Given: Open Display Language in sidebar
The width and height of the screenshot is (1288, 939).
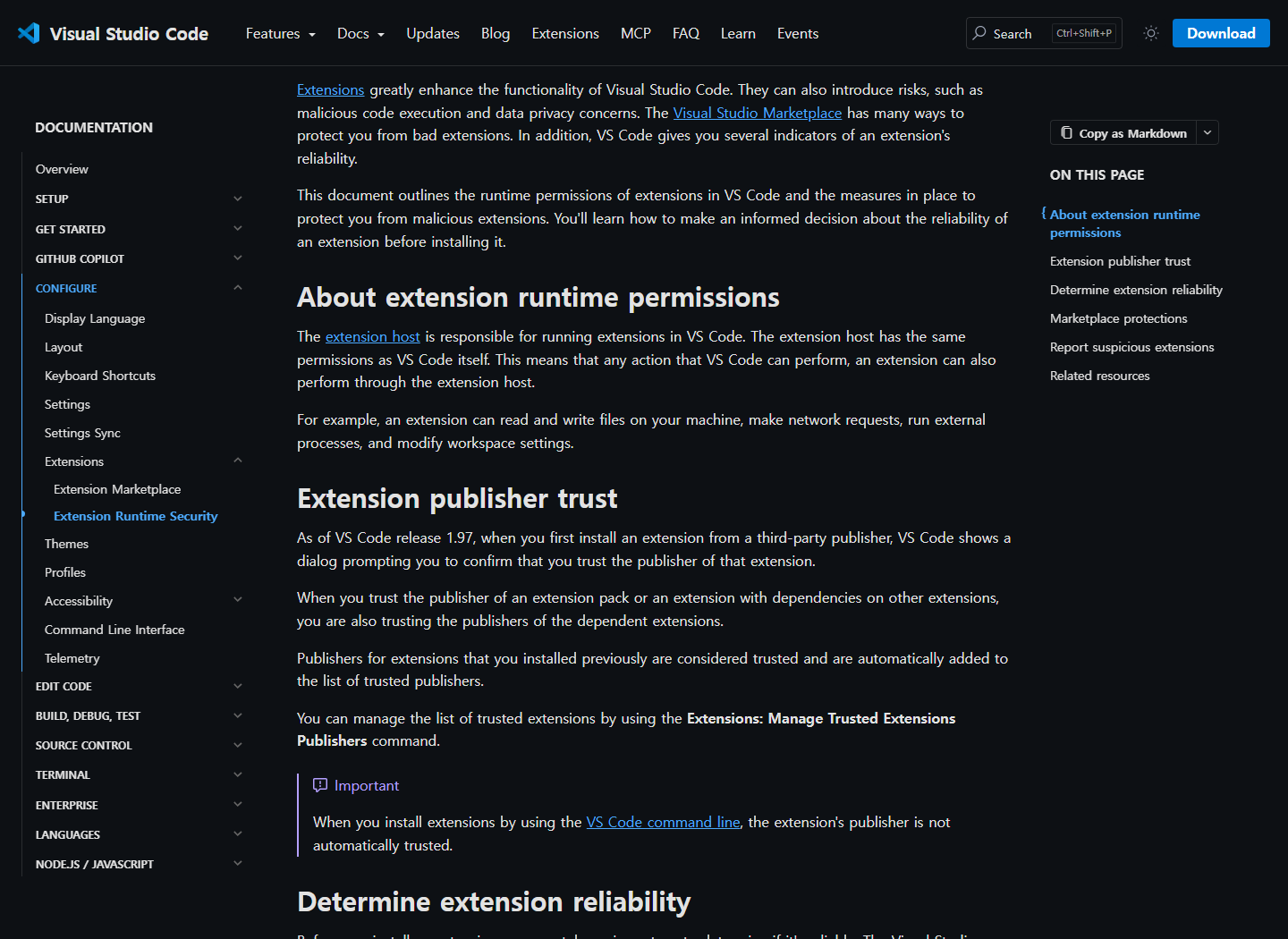Looking at the screenshot, I should [95, 318].
